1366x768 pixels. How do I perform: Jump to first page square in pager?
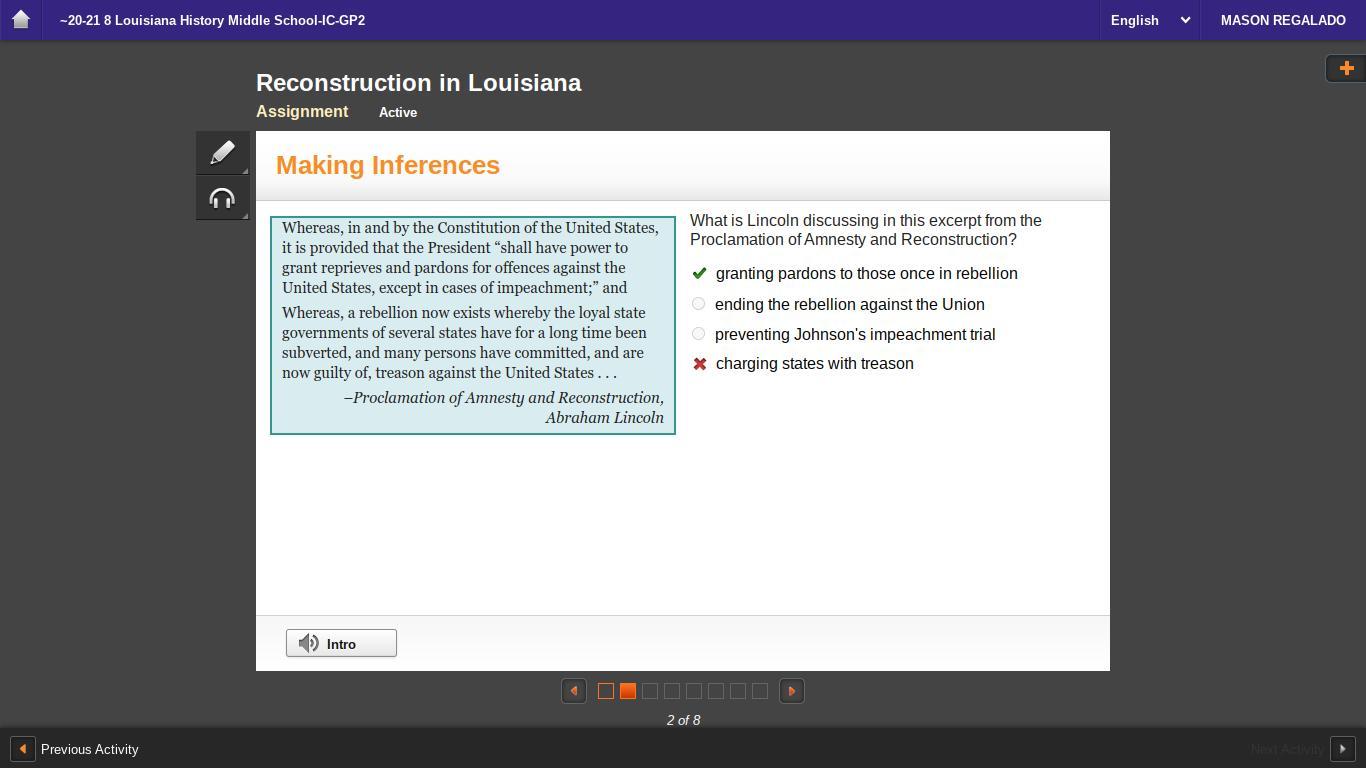click(x=606, y=691)
